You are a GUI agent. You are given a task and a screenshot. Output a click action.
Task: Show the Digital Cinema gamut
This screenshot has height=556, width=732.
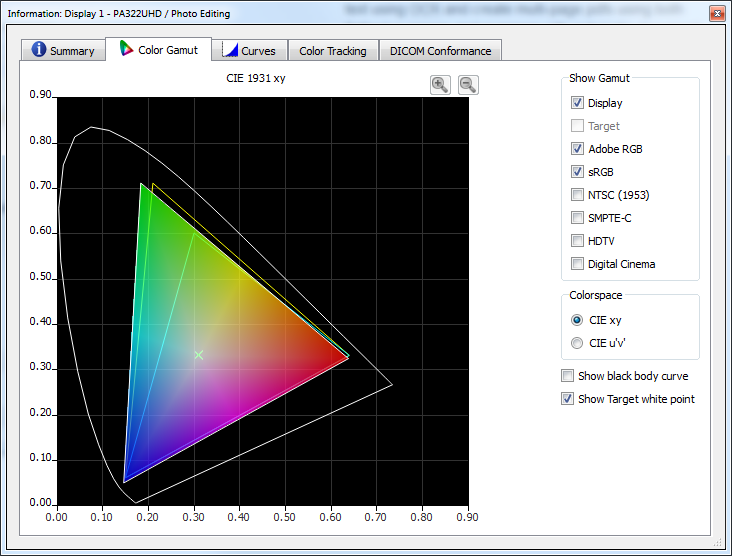577,264
